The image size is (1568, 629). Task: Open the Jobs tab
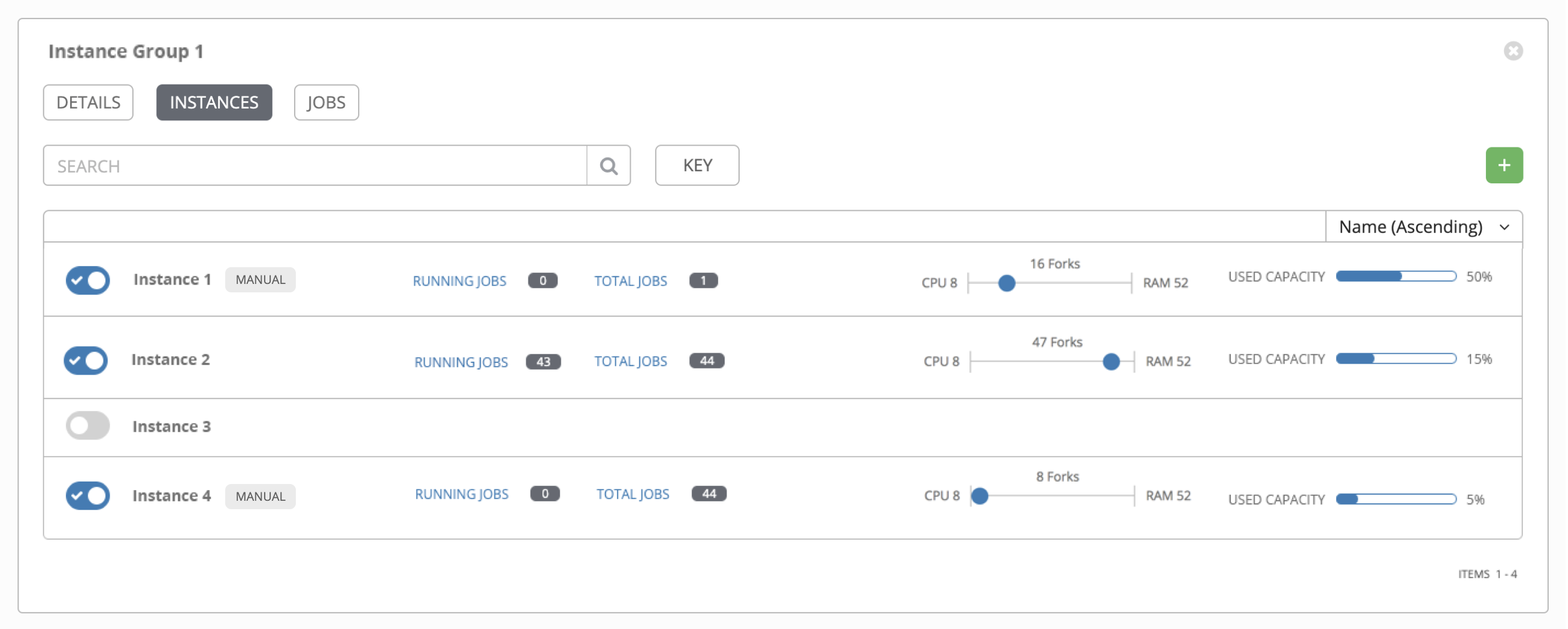[326, 102]
